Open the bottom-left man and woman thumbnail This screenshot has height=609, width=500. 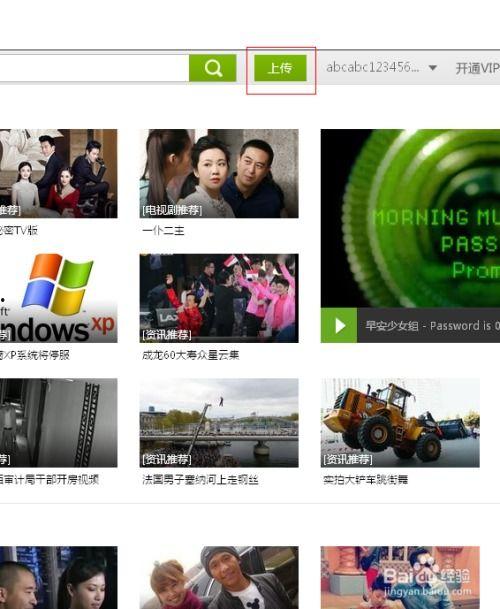tap(59, 578)
